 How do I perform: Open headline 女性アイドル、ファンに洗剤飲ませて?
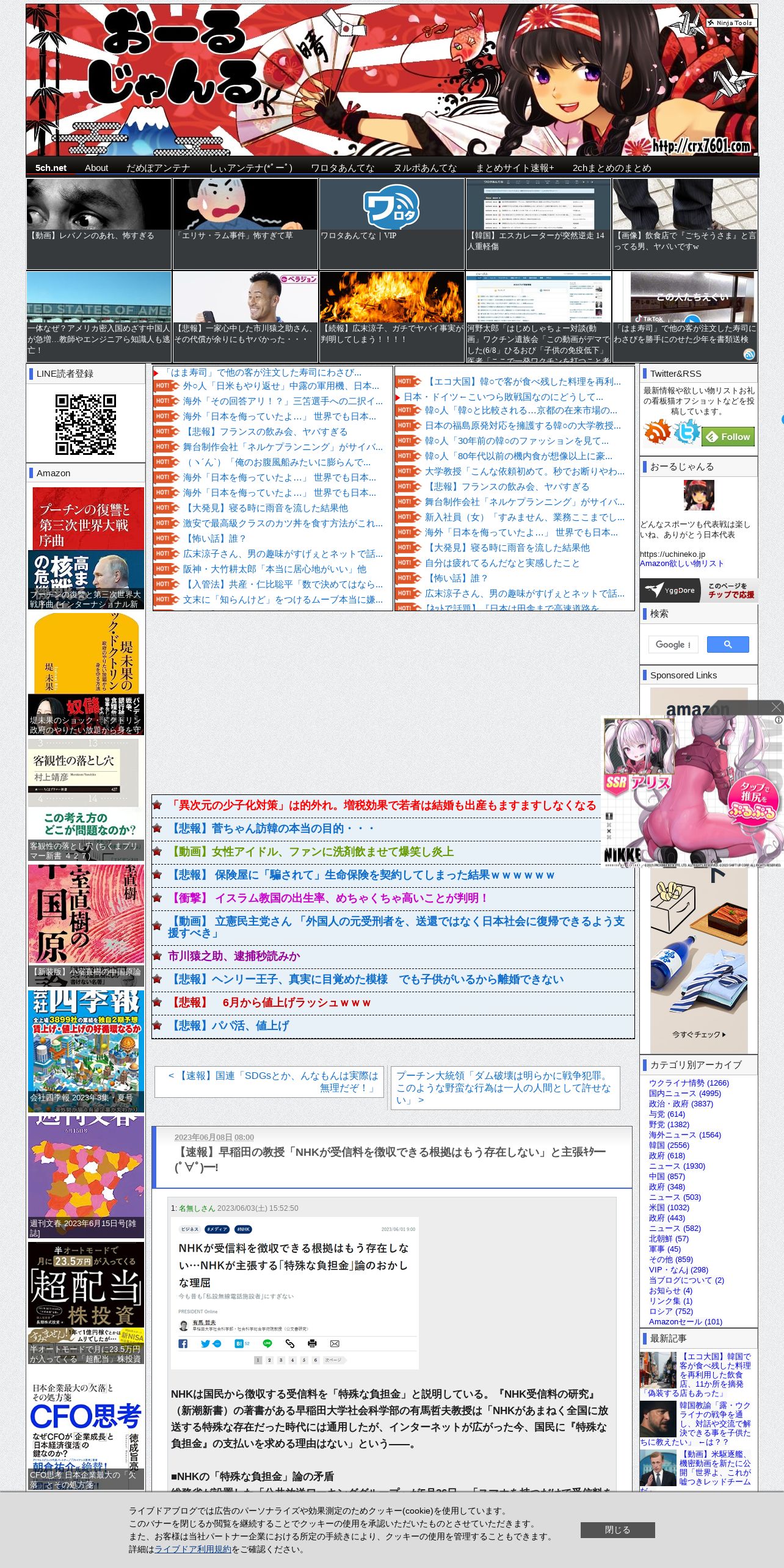311,852
